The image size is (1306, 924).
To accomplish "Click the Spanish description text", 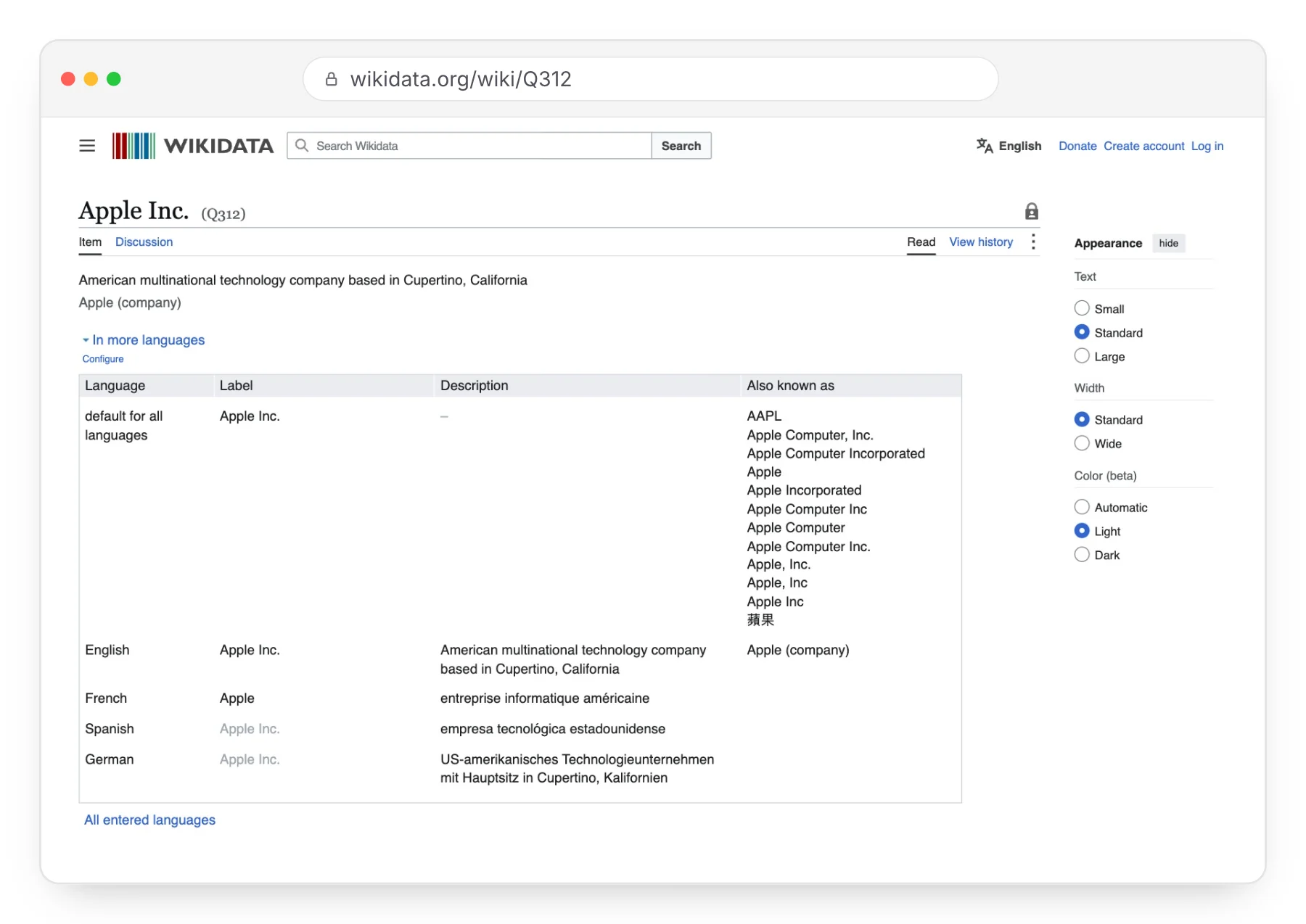I will click(553, 728).
